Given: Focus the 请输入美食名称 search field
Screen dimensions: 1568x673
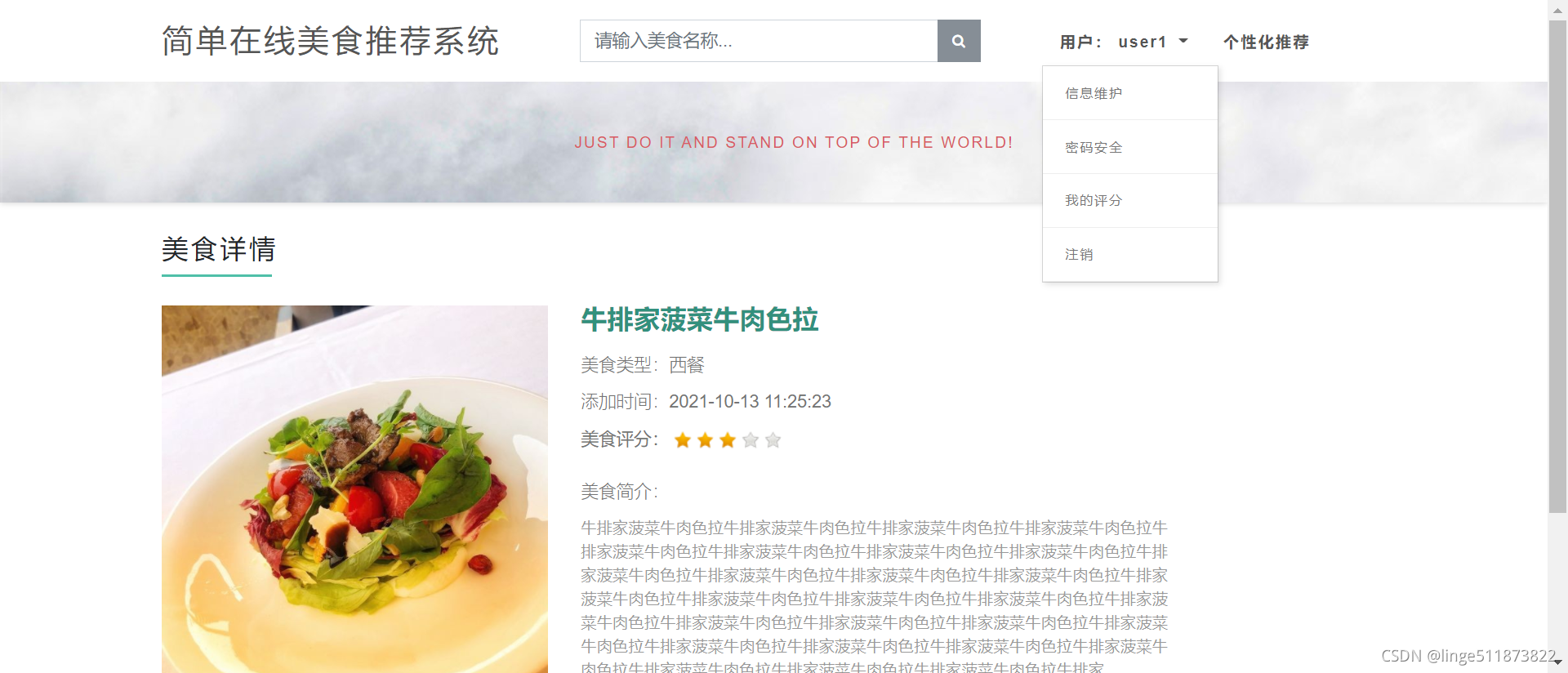Looking at the screenshot, I should tap(759, 41).
